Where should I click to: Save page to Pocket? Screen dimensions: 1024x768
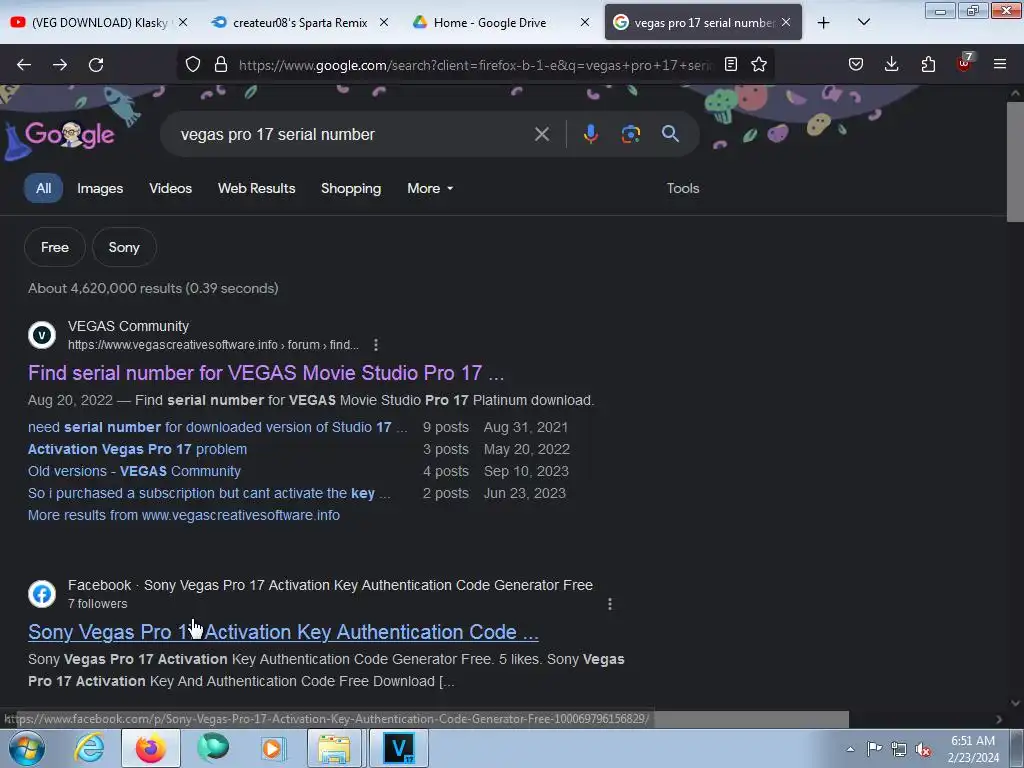(x=856, y=65)
